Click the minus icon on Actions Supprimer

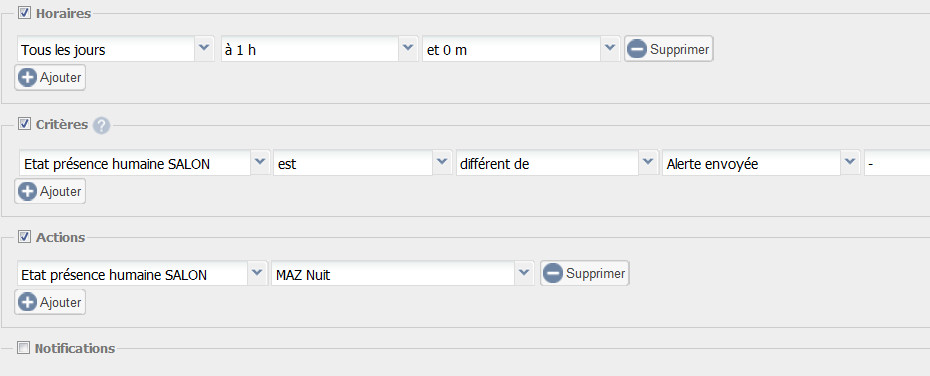coord(552,273)
